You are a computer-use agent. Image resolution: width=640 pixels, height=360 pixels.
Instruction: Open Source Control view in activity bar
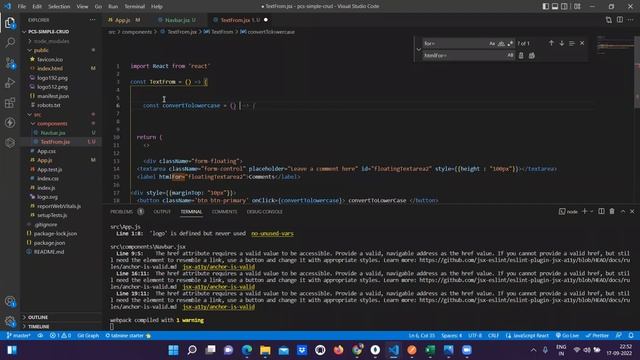point(10,63)
